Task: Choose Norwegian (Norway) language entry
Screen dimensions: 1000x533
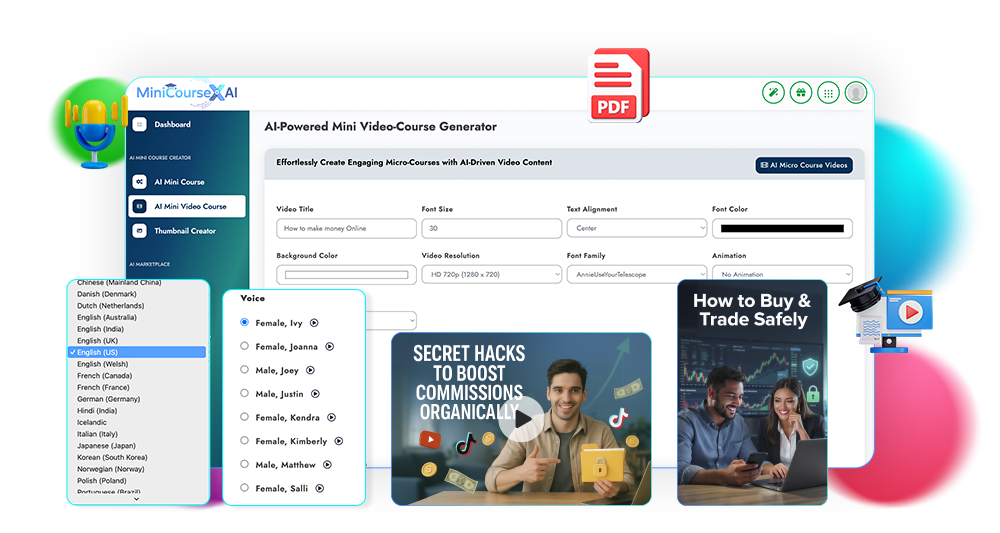Action: coord(111,469)
